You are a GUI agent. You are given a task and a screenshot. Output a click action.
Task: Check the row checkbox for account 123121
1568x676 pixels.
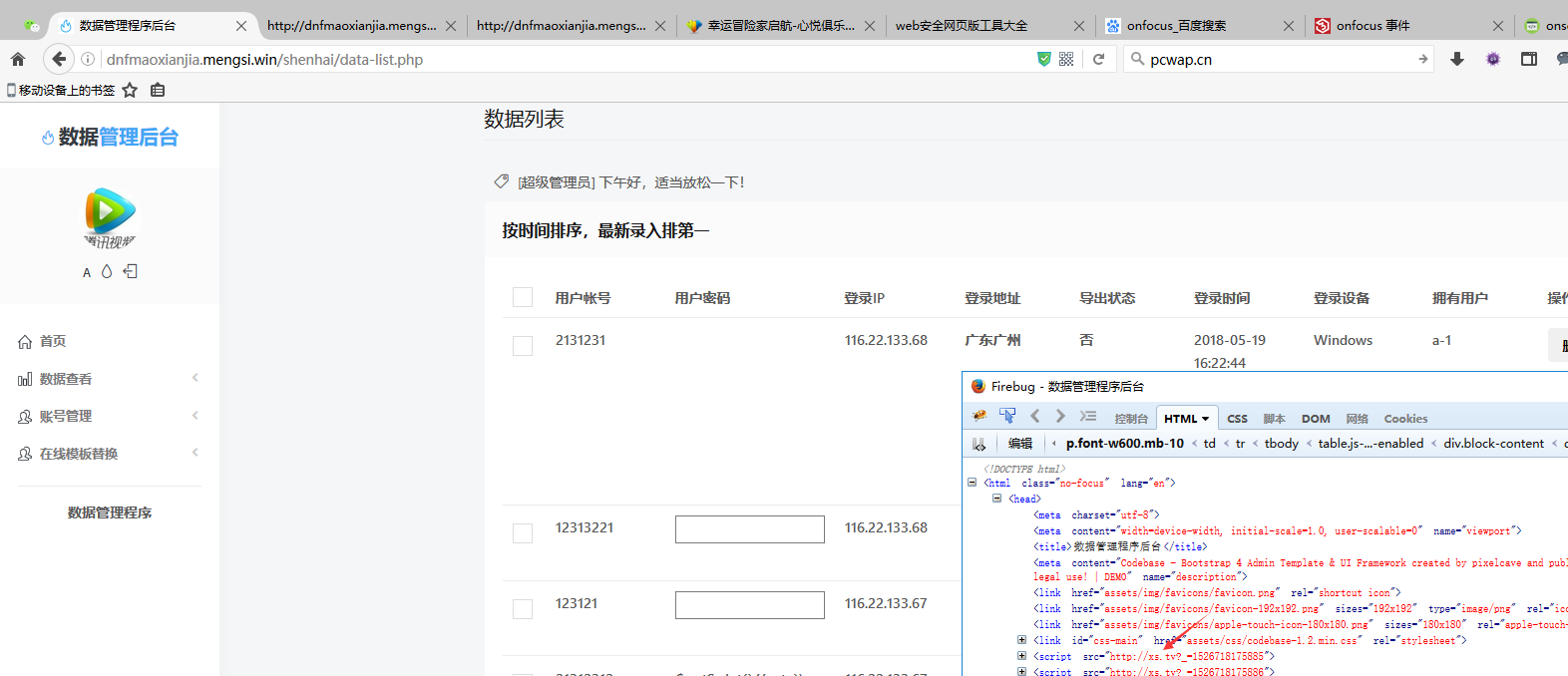523,608
